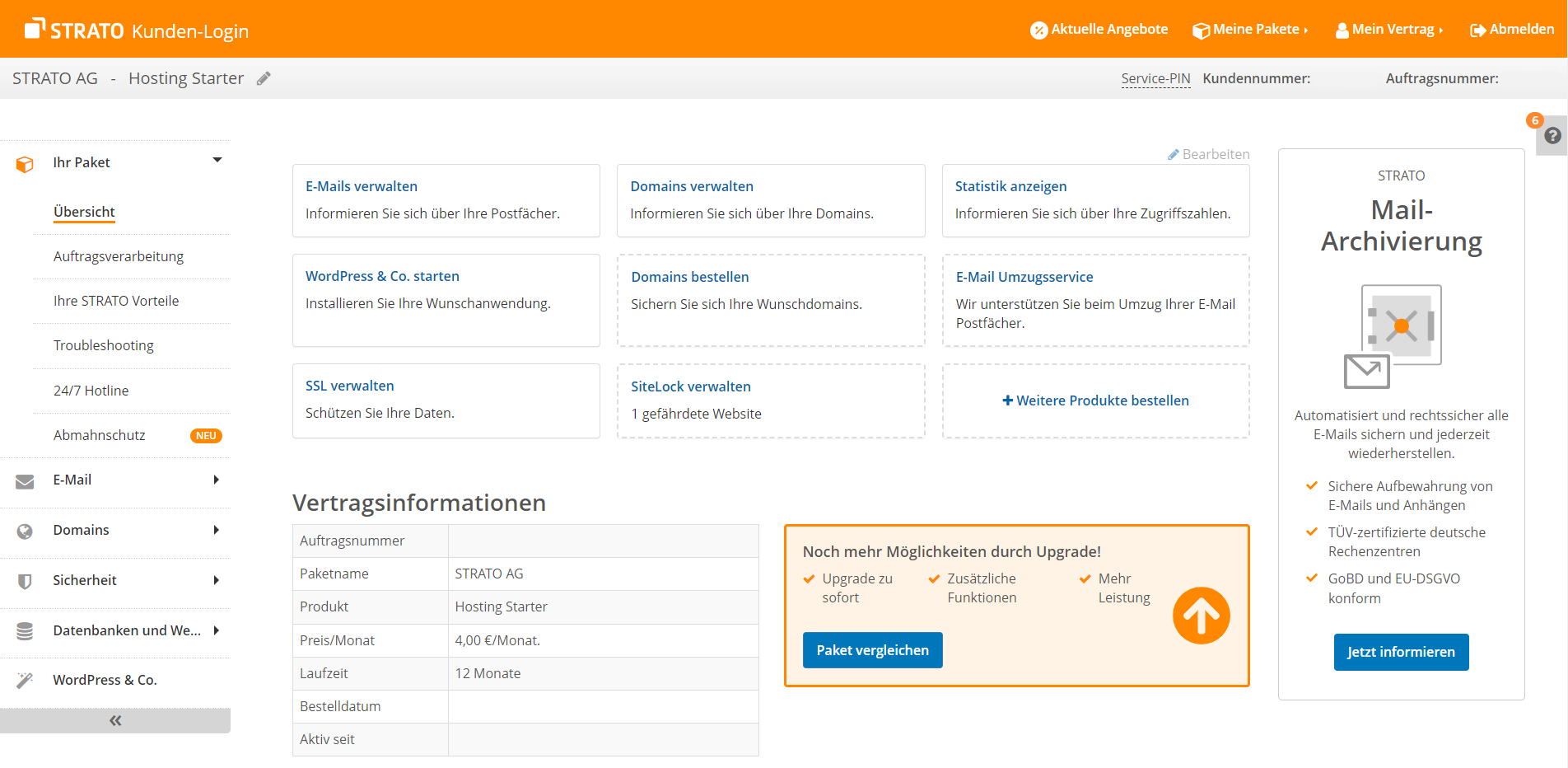The image size is (1568, 768).
Task: Select the 4,00 €/Monat. price cell
Action: (x=604, y=640)
